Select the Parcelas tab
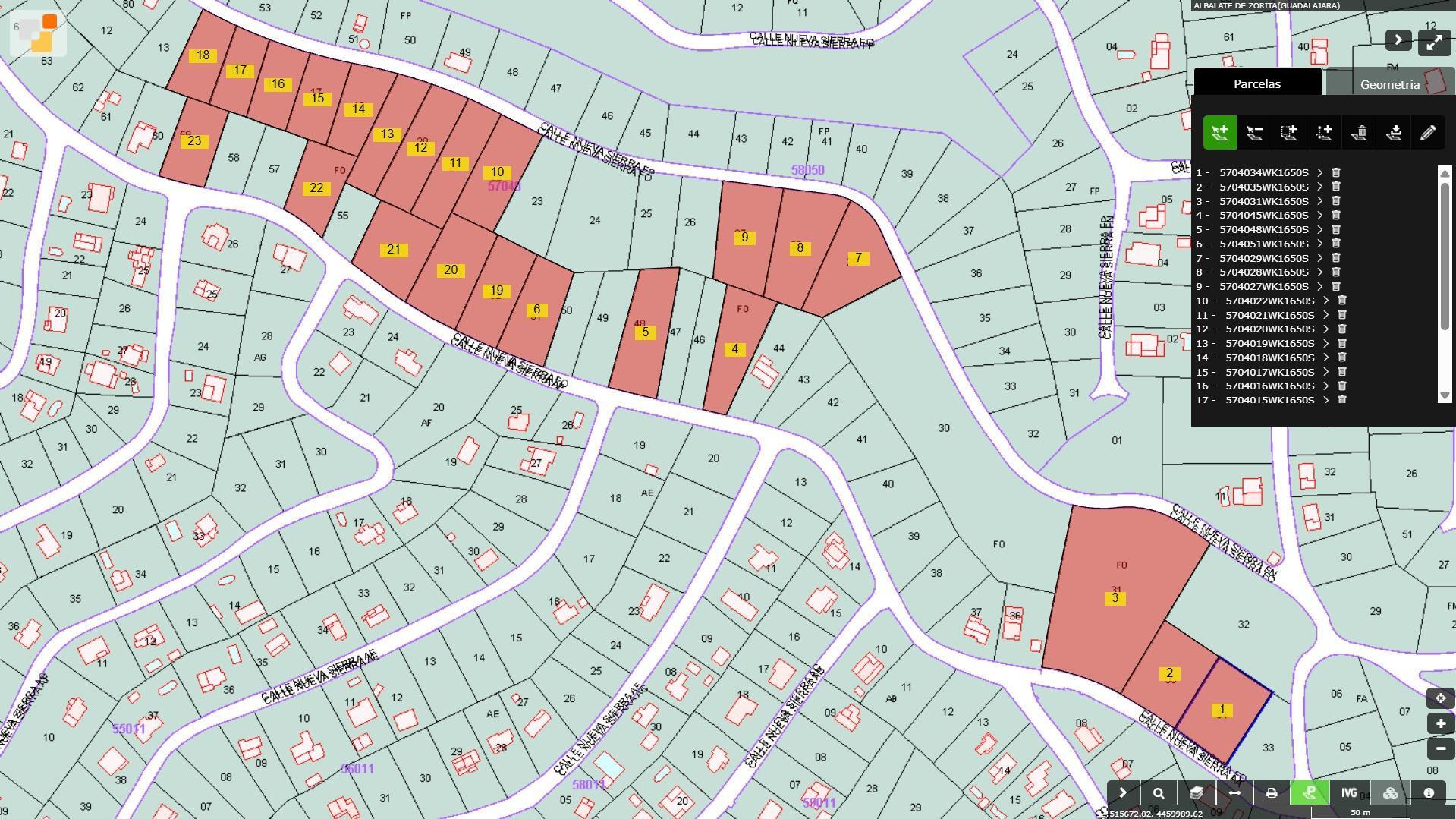The height and width of the screenshot is (819, 1456). [x=1257, y=83]
